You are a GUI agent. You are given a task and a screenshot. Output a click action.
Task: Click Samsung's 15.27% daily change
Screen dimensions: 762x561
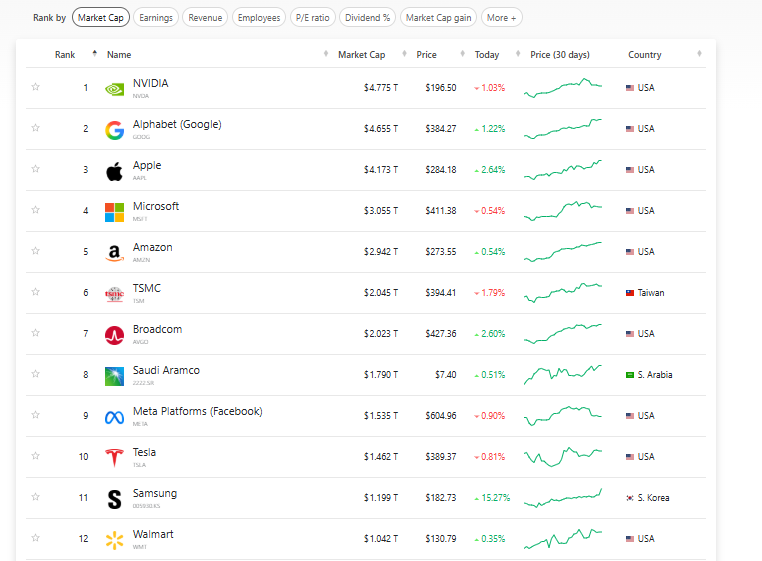[x=492, y=498]
